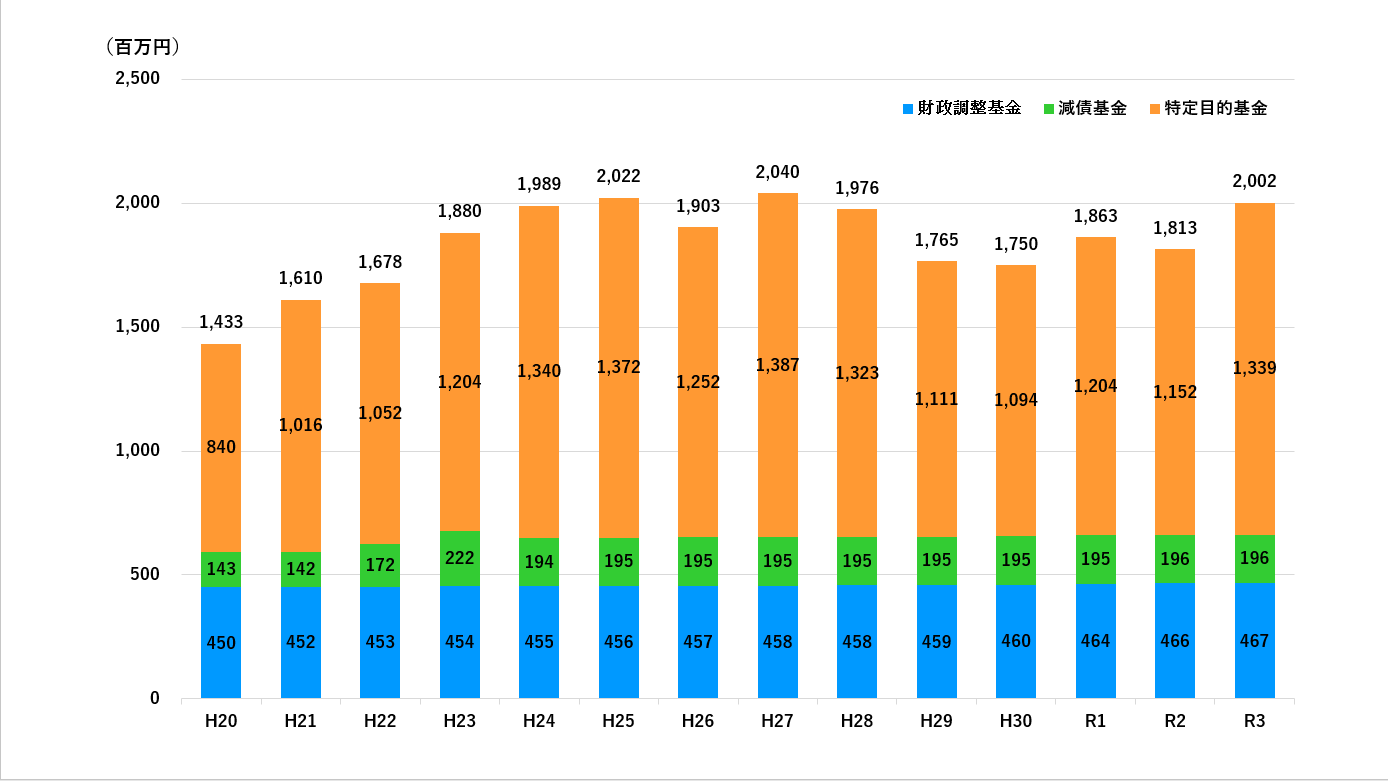
Task: Click the H21 total value 1,610
Action: (301, 279)
